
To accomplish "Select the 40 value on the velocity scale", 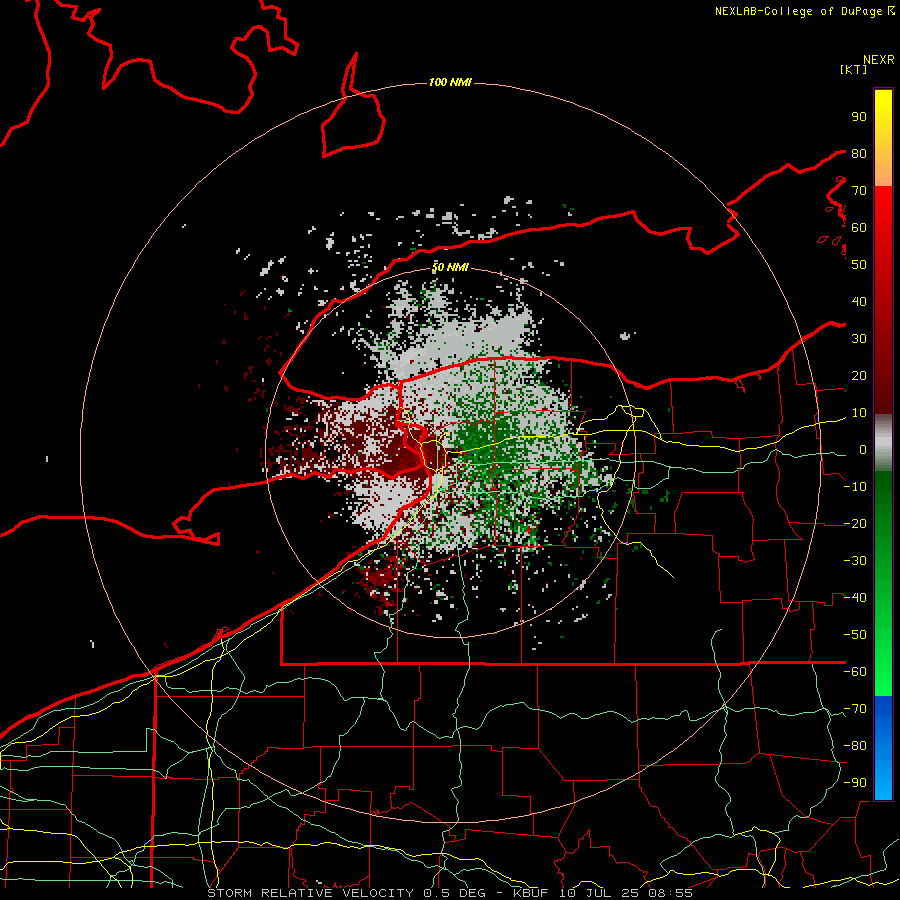I will (859, 302).
